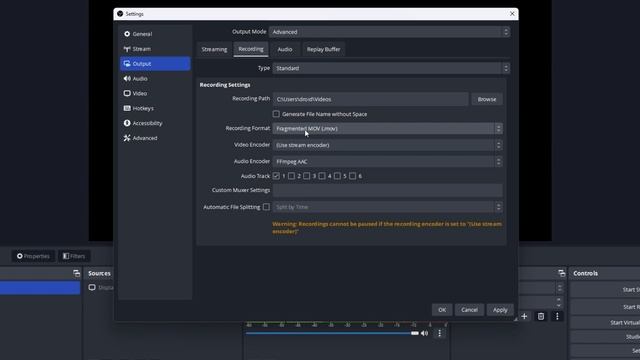Open the Recording Format dropdown
The image size is (640, 360).
[387, 129]
